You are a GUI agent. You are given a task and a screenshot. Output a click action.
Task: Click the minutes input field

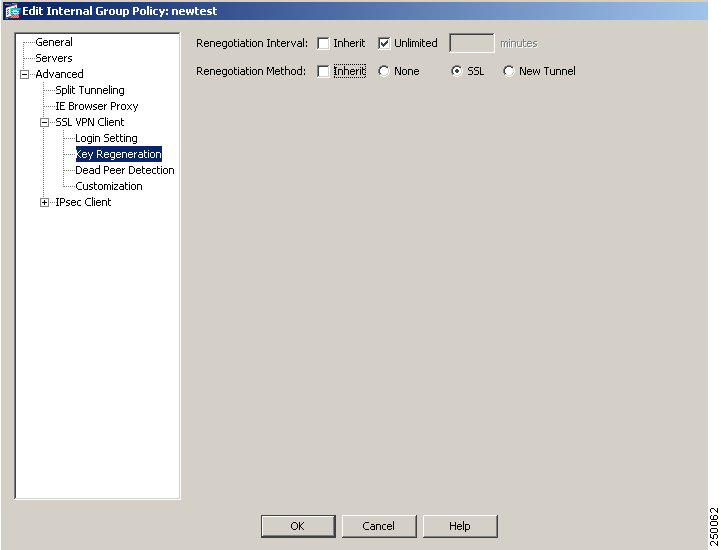472,43
